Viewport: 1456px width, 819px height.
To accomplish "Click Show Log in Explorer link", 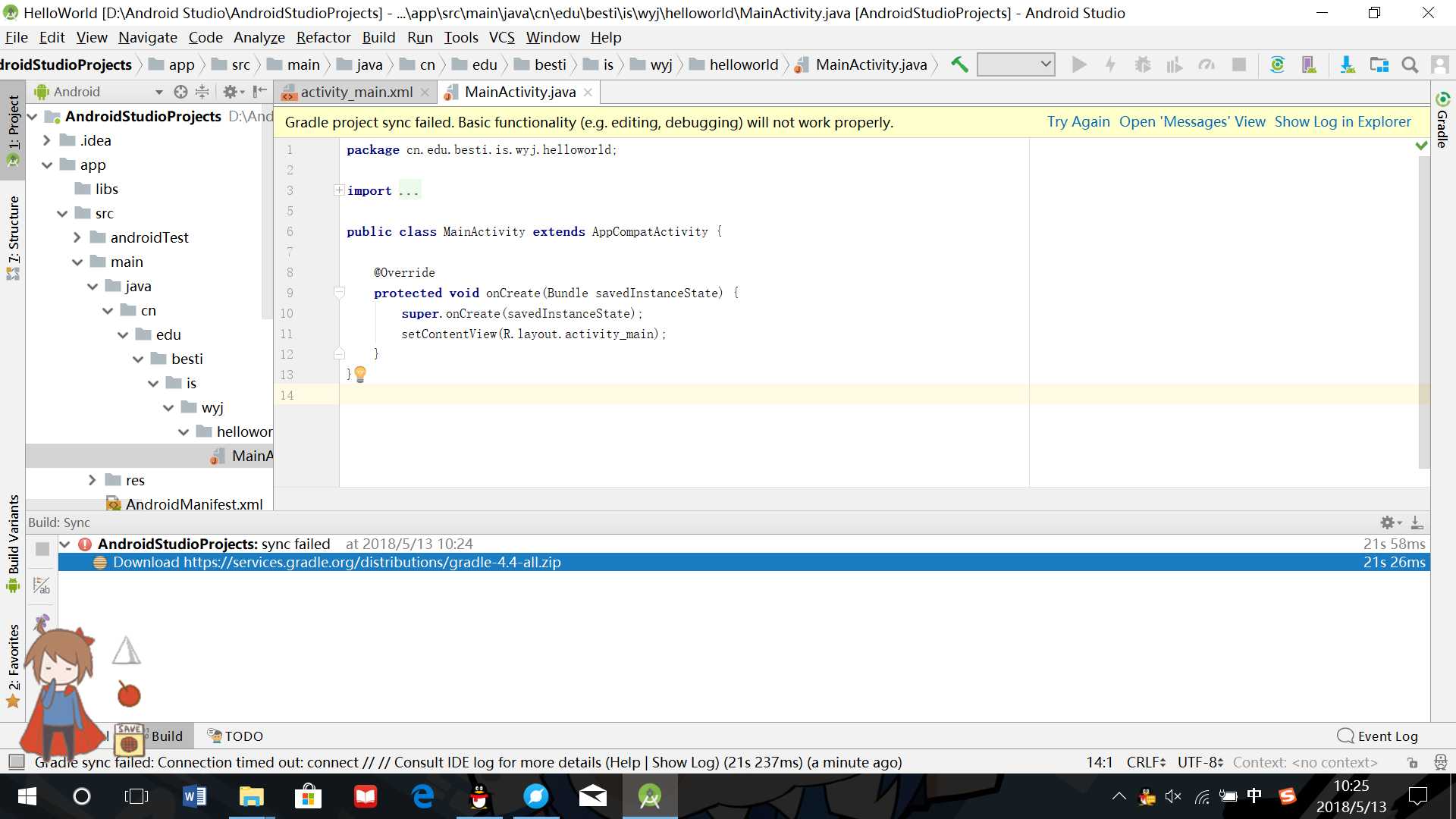I will pos(1342,122).
